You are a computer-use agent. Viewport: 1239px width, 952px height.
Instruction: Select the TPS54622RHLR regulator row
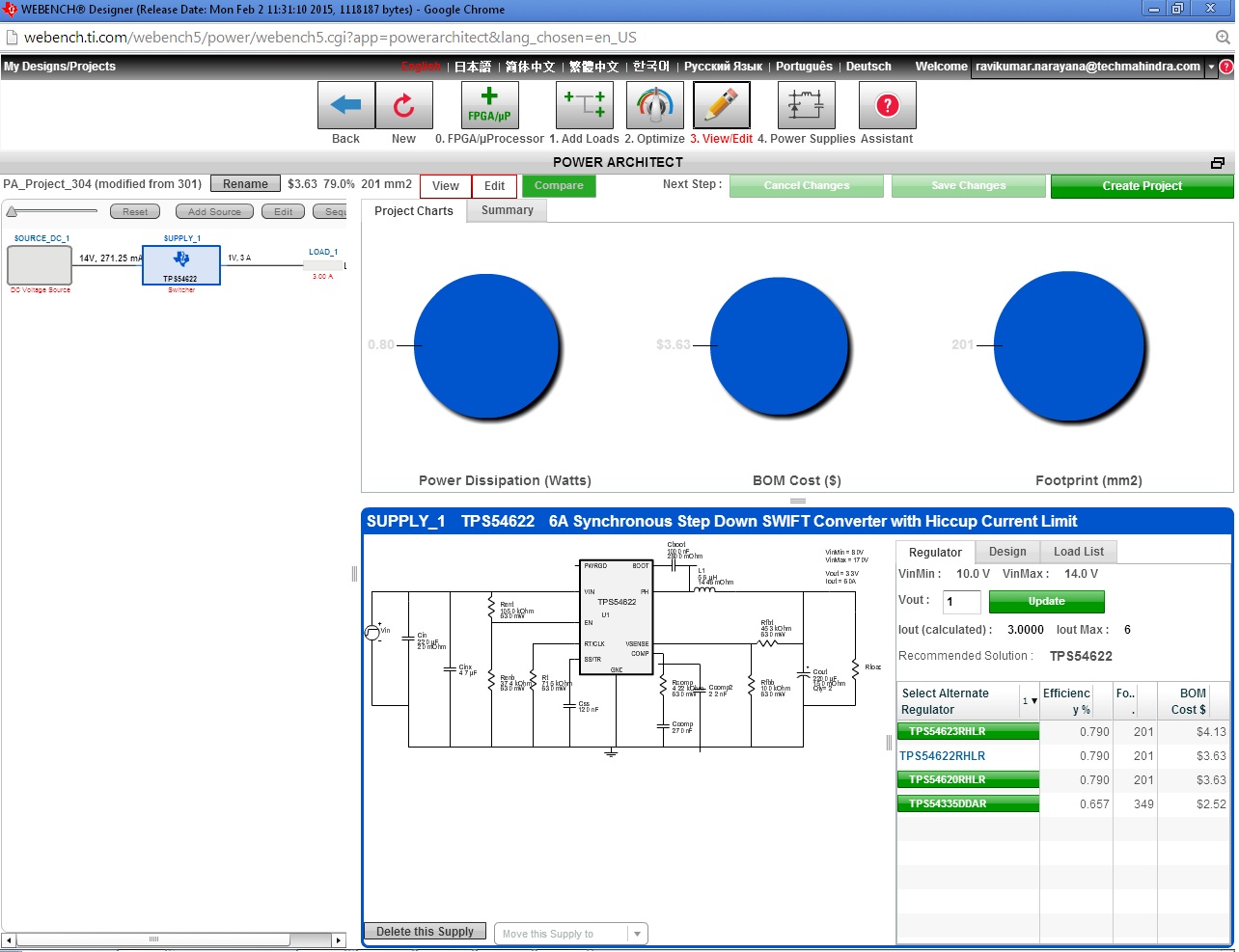click(x=1063, y=756)
